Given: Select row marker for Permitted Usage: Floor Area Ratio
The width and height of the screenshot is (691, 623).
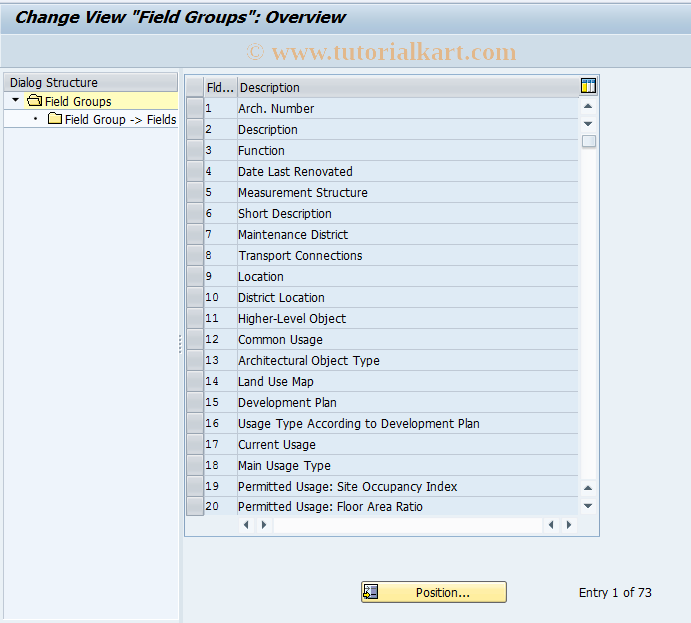Looking at the screenshot, I should (x=195, y=506).
